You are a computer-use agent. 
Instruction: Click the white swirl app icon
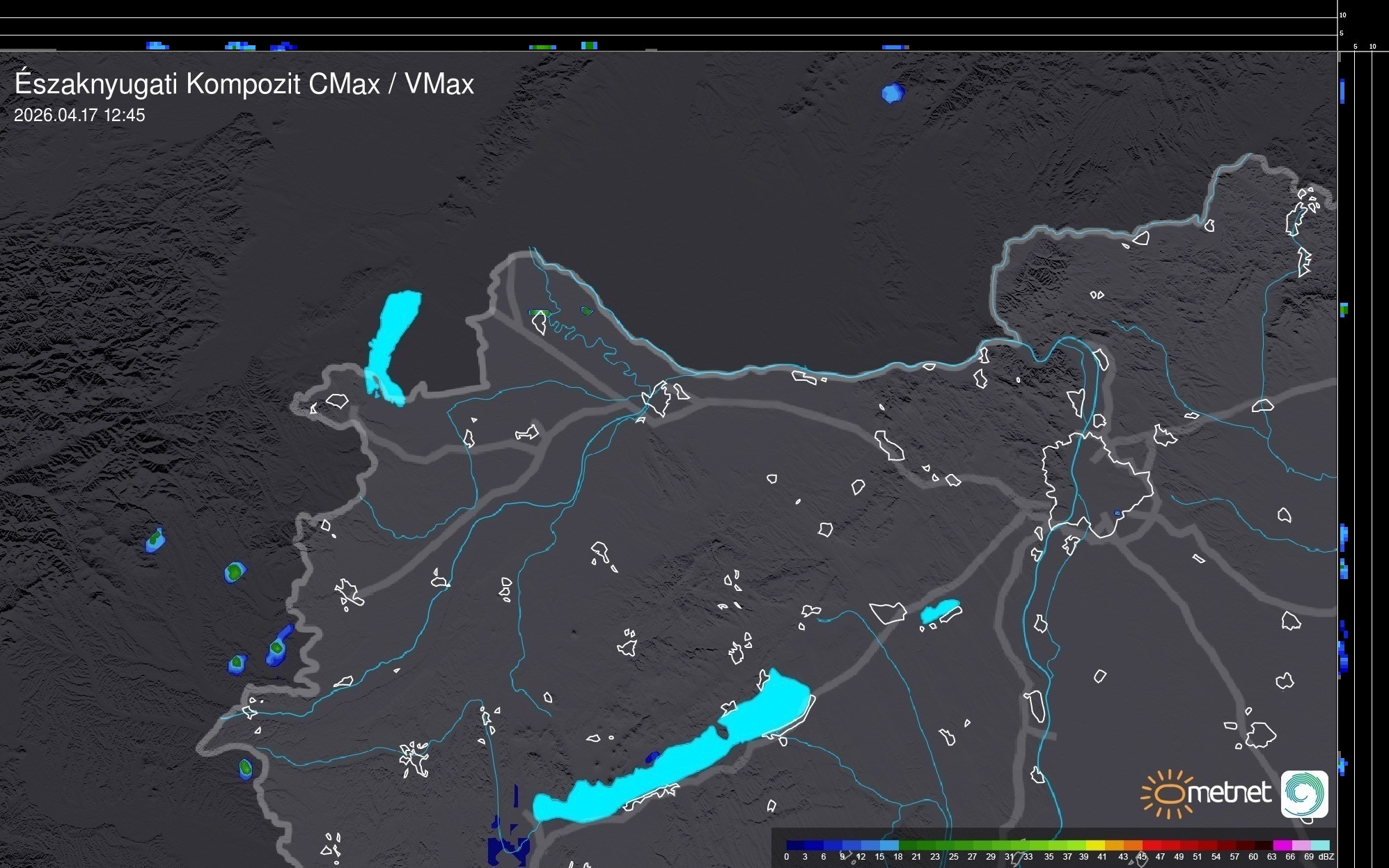click(1304, 794)
